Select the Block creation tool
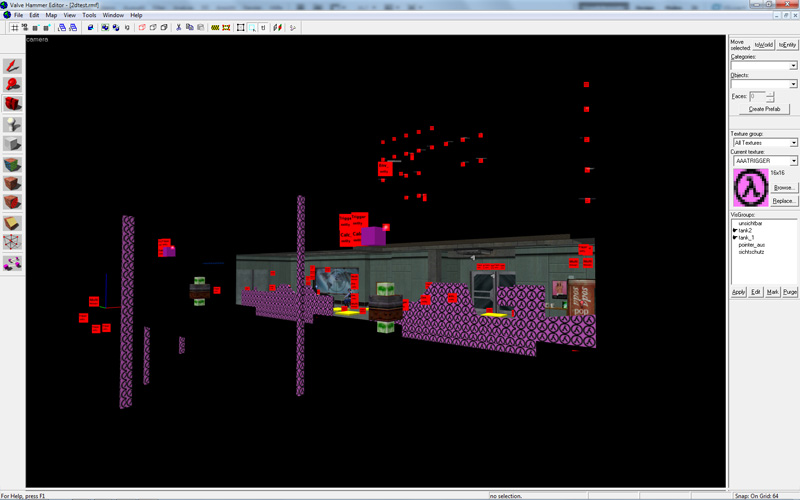 click(x=12, y=143)
